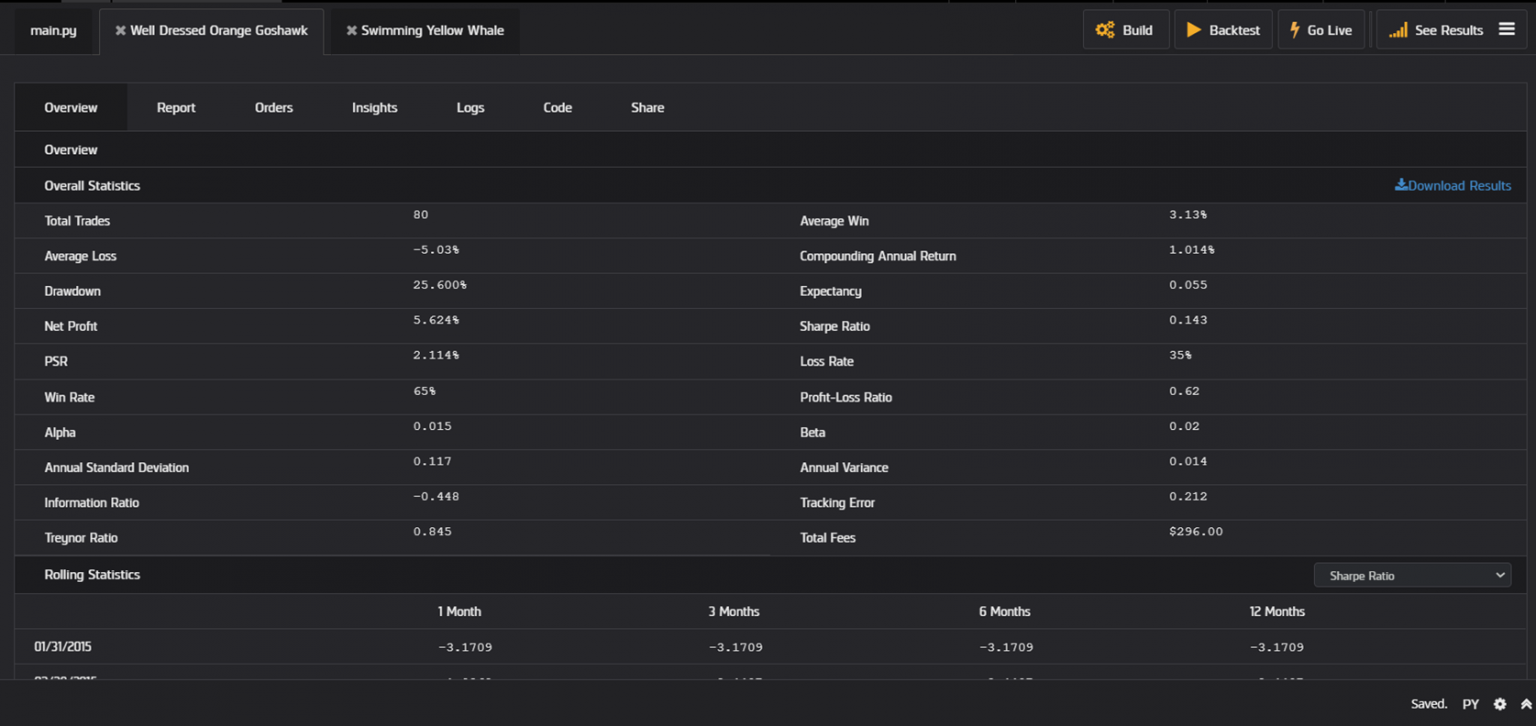Viewport: 1536px width, 726px height.
Task: Select the Swimming Yellow Whale backtest tab
Action: (x=432, y=31)
